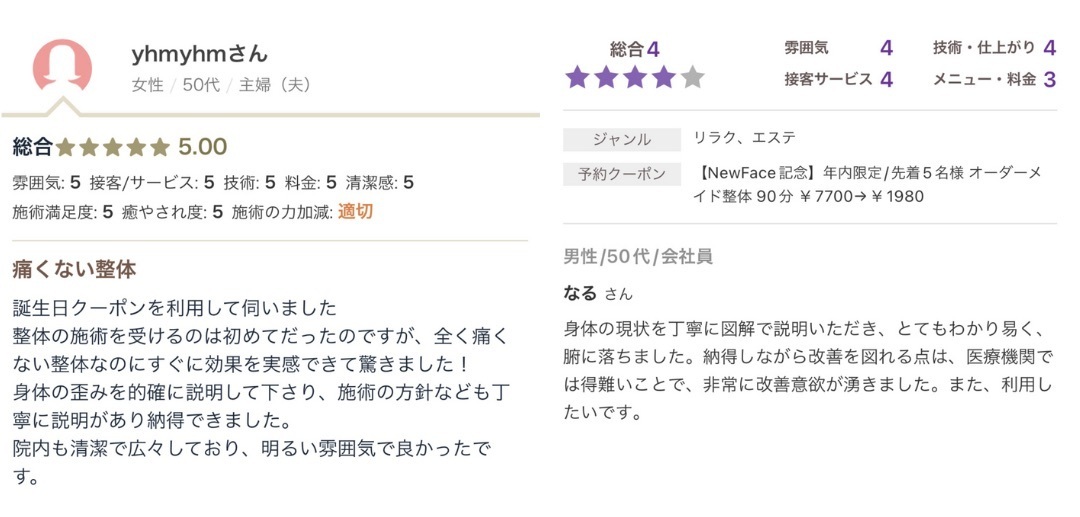Click the first purple star under 総合4
This screenshot has width=1080, height=517.
click(x=577, y=77)
